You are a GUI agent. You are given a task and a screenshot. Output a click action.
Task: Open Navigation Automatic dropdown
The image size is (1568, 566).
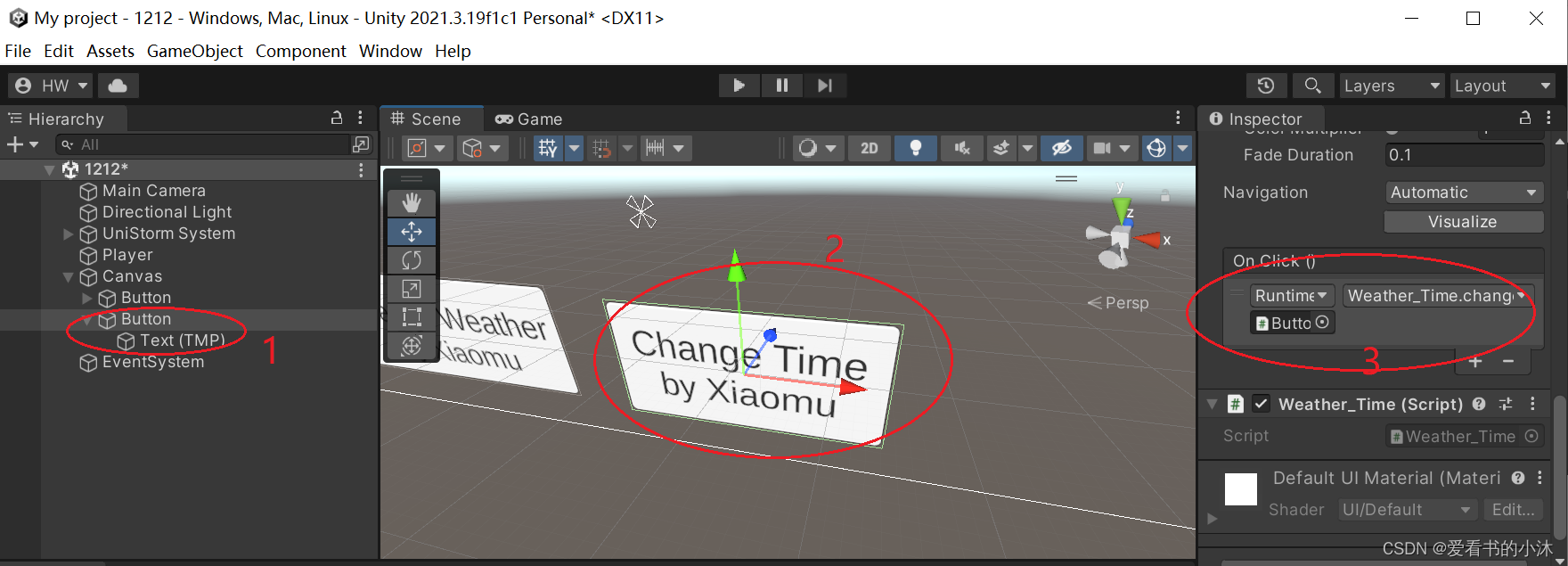[x=1464, y=193]
